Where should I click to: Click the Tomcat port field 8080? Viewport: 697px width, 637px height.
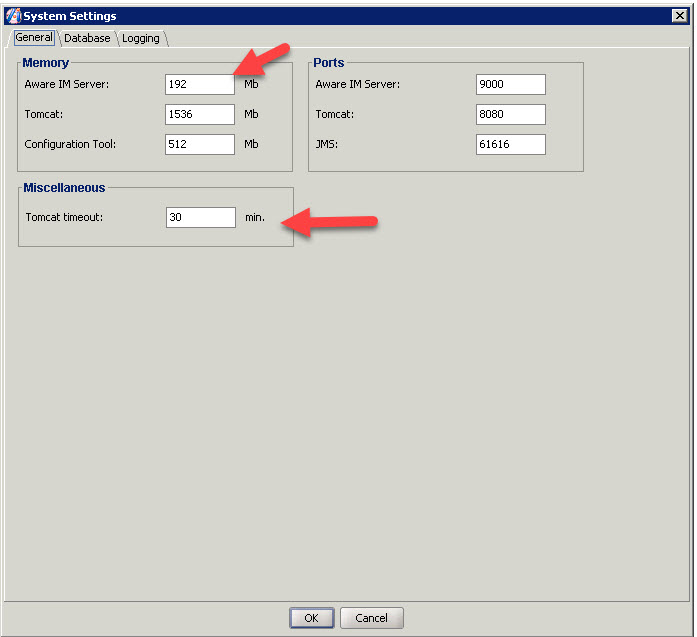tap(511, 114)
